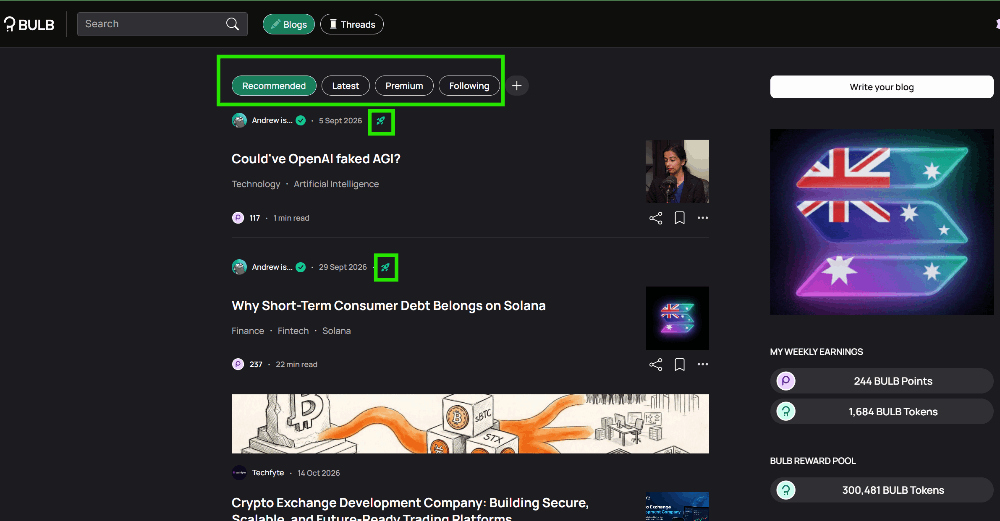Screen dimensions: 1000x521
Task: Click "1 min read" label
Action: (x=291, y=218)
